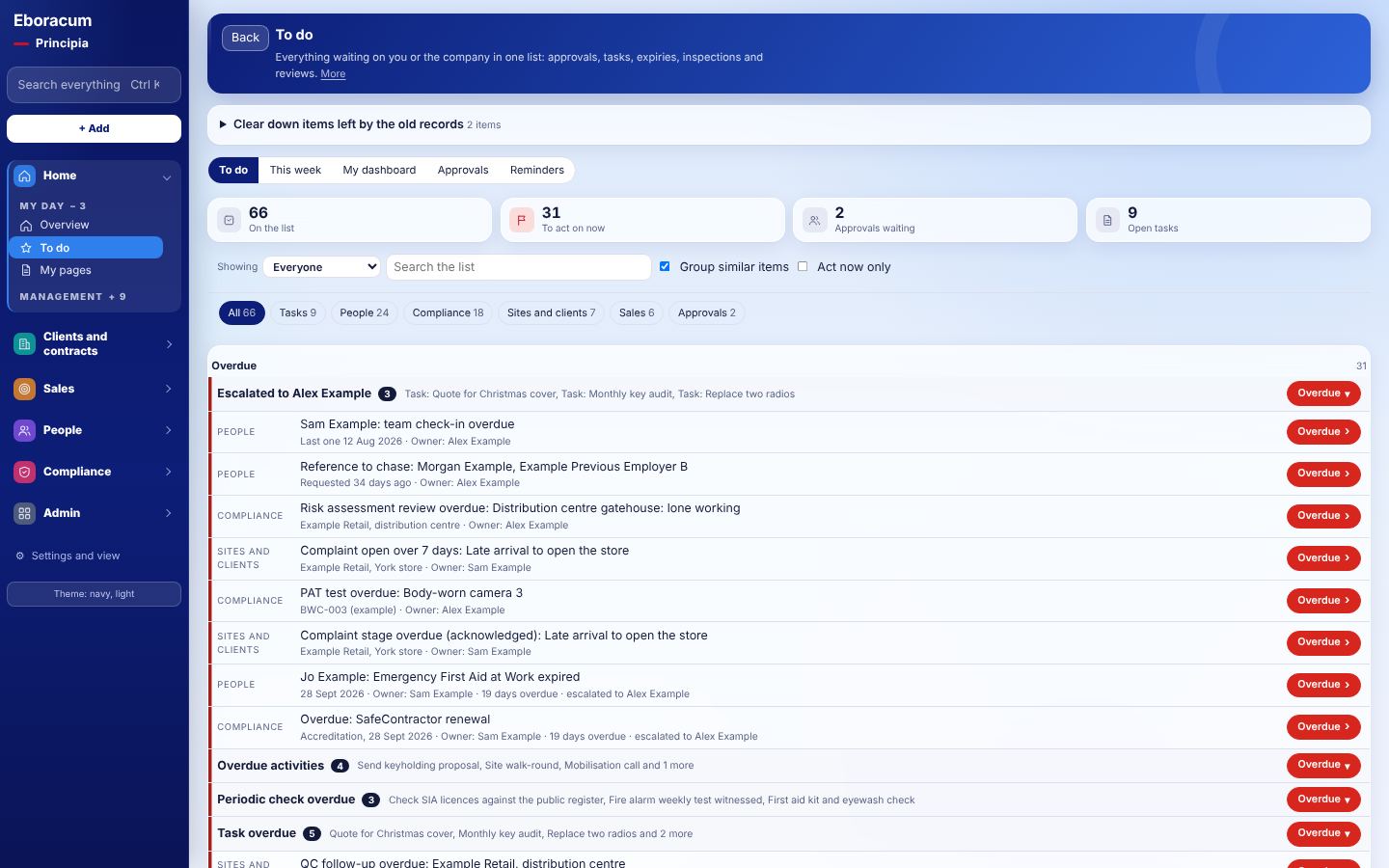Click the My pages document icon
1389x868 pixels.
pyautogui.click(x=26, y=270)
